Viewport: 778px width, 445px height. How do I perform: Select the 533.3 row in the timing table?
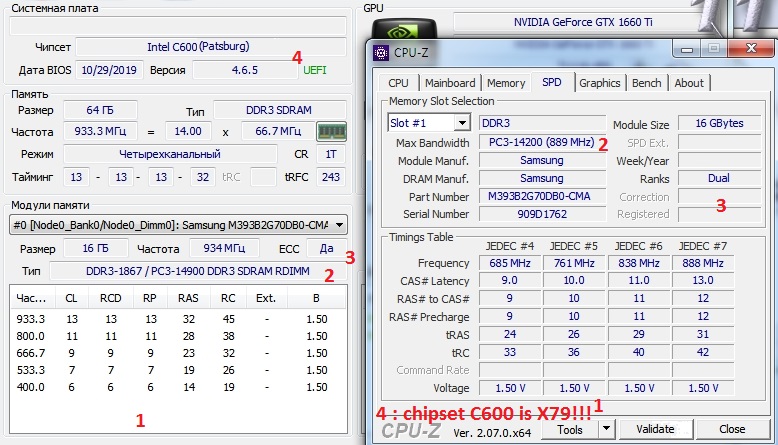pos(178,370)
